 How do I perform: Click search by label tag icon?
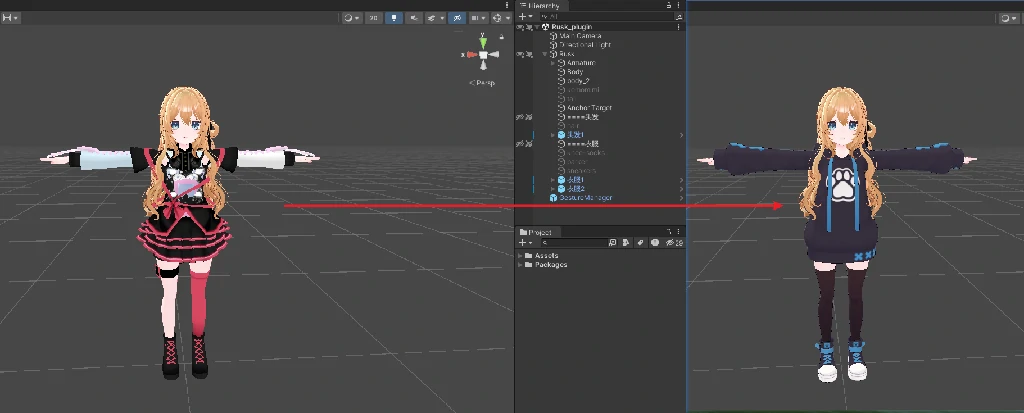point(639,243)
